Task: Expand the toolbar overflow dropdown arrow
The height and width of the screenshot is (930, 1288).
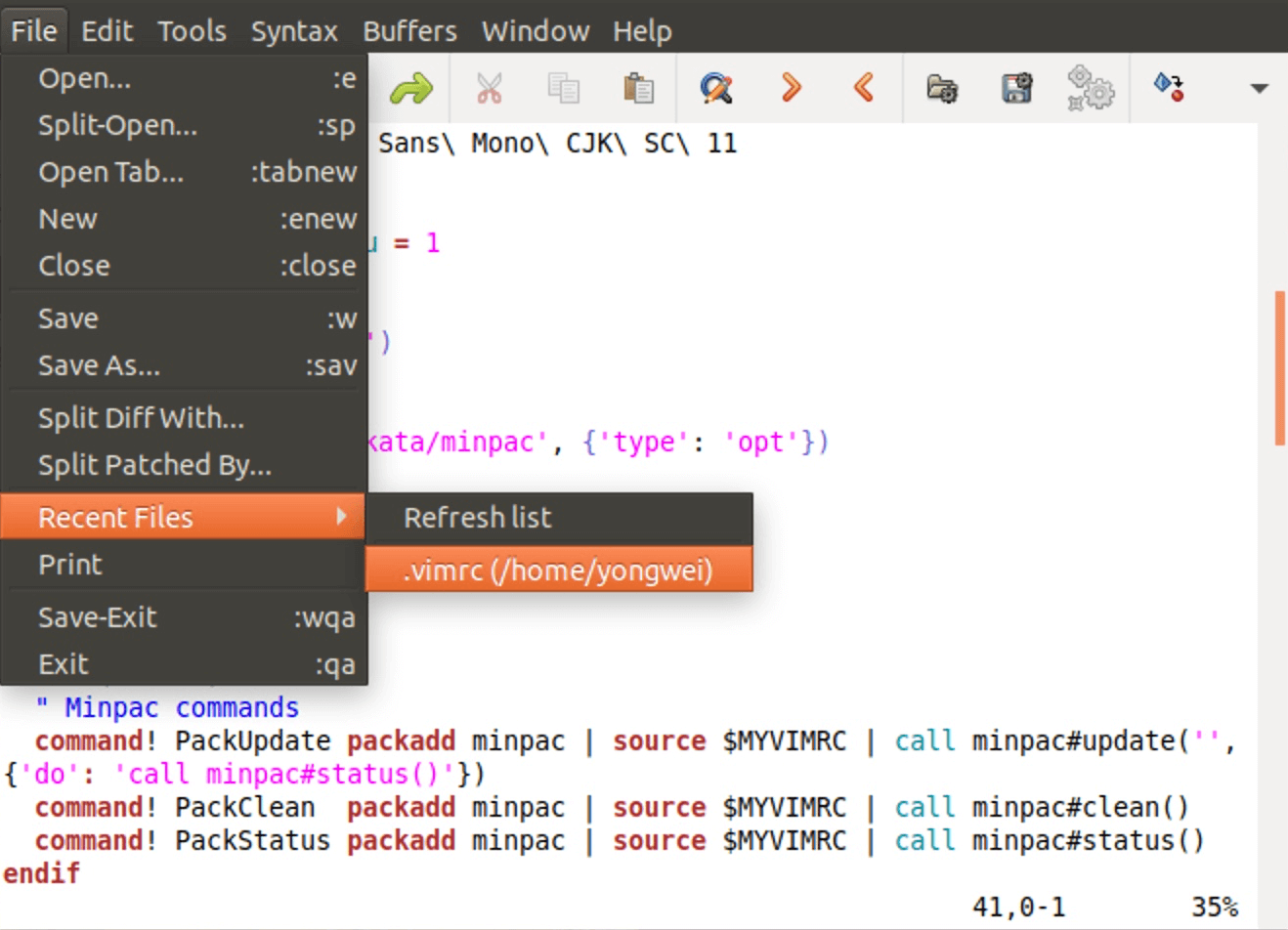Action: 1259,89
